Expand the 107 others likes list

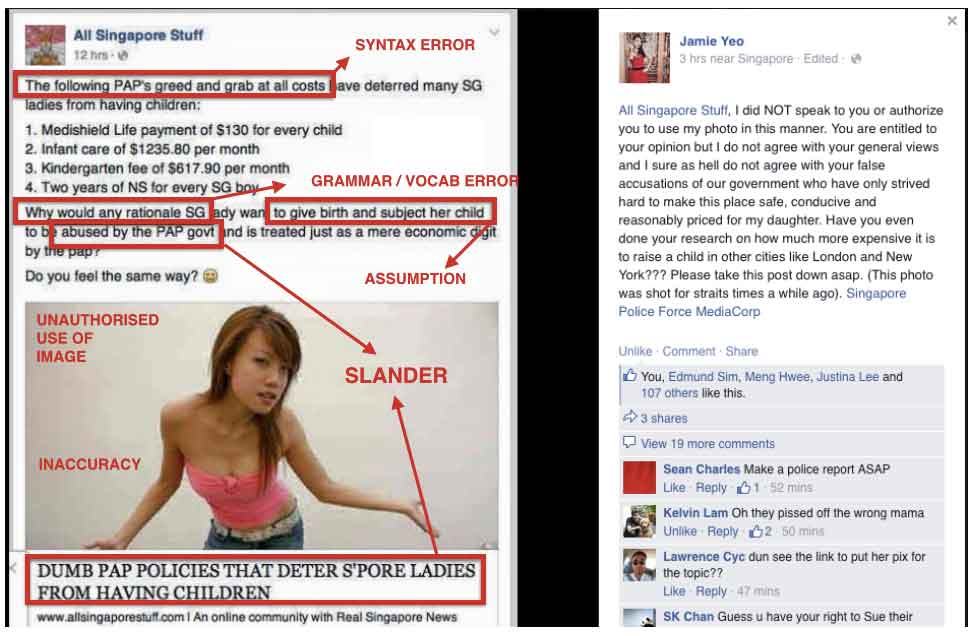(669, 393)
